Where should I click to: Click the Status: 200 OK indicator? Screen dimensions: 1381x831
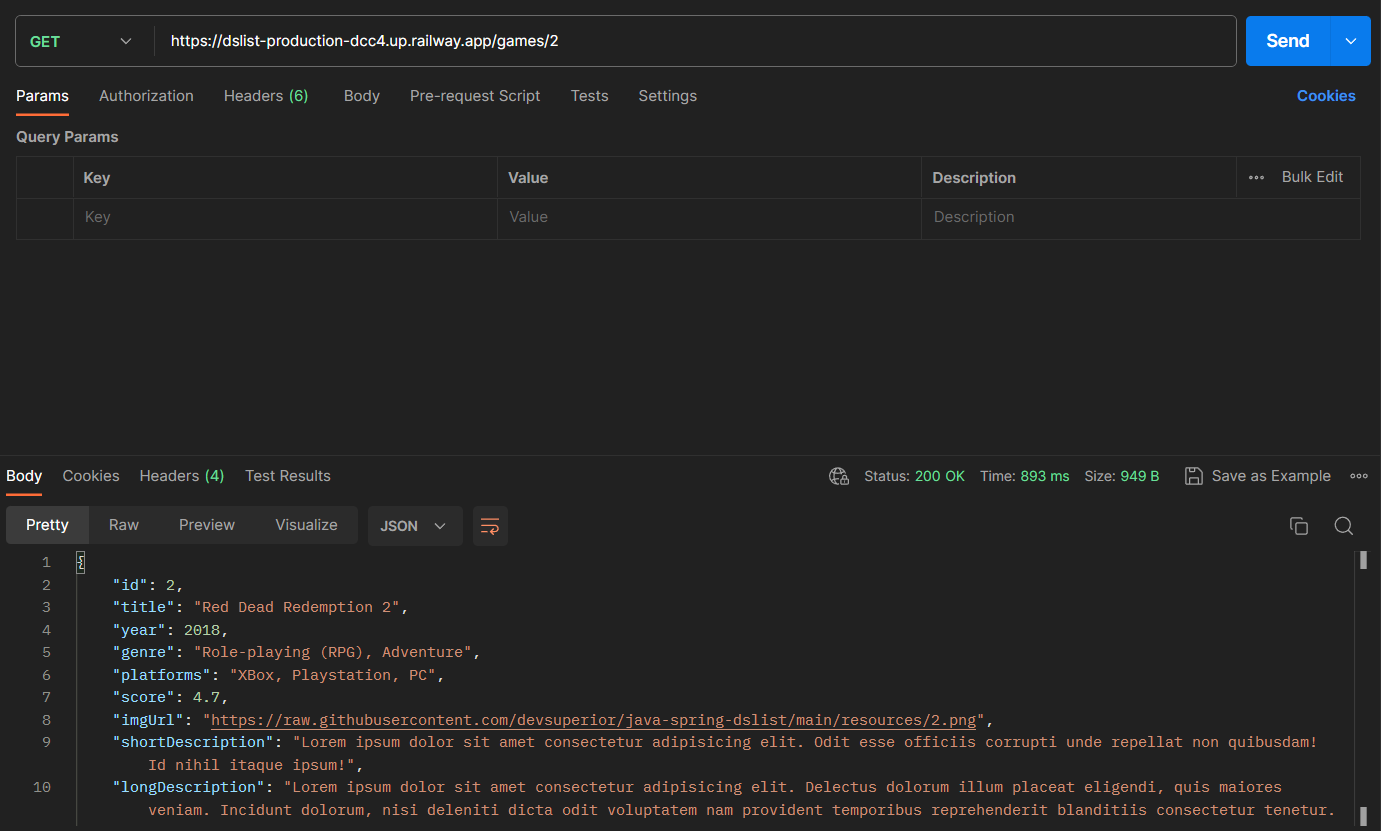click(915, 476)
